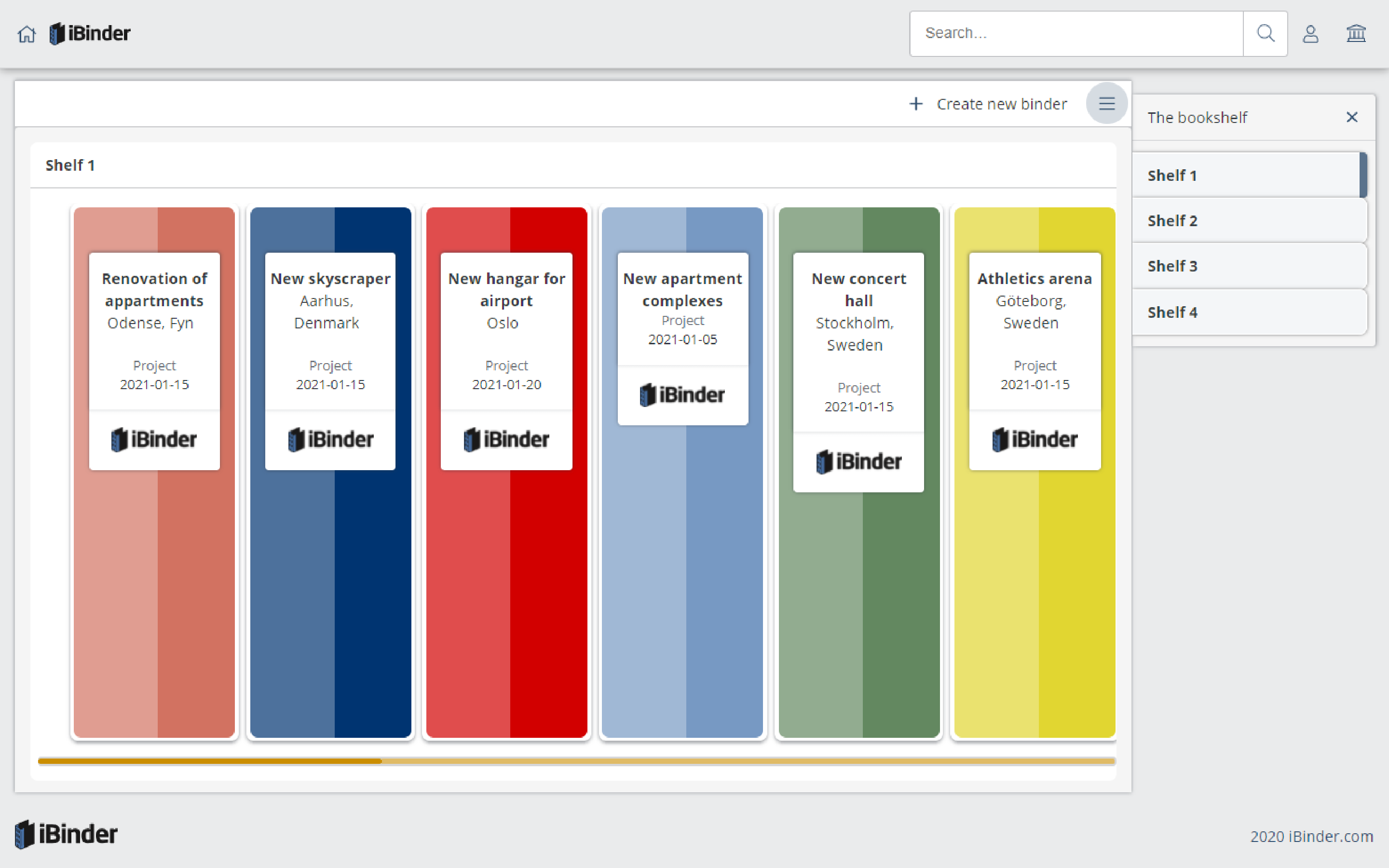Close the bookshelf panel
Viewport: 1389px width, 868px height.
[x=1352, y=118]
